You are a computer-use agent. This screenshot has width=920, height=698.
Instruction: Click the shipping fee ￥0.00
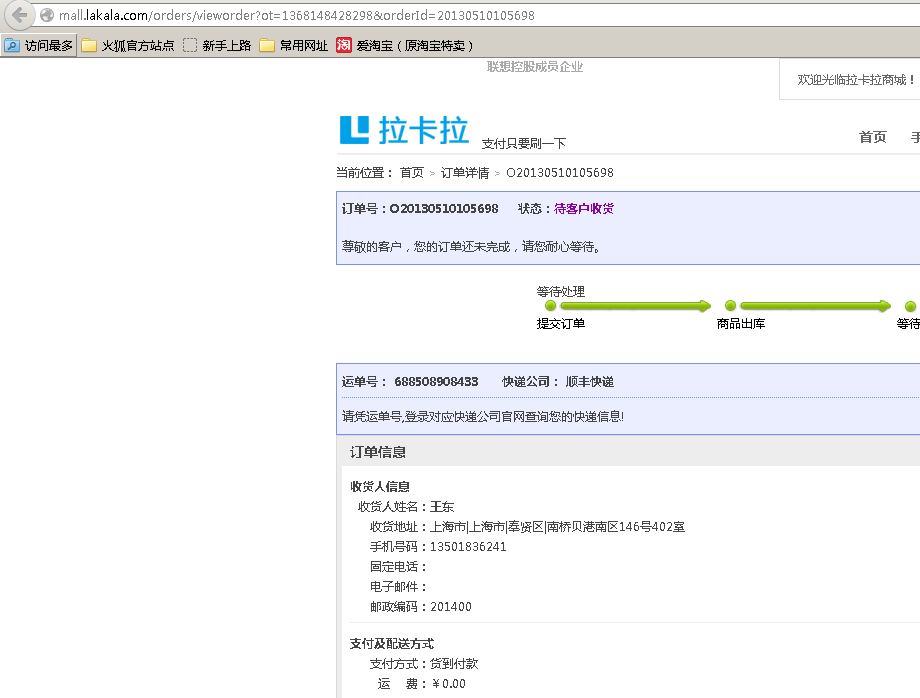449,684
